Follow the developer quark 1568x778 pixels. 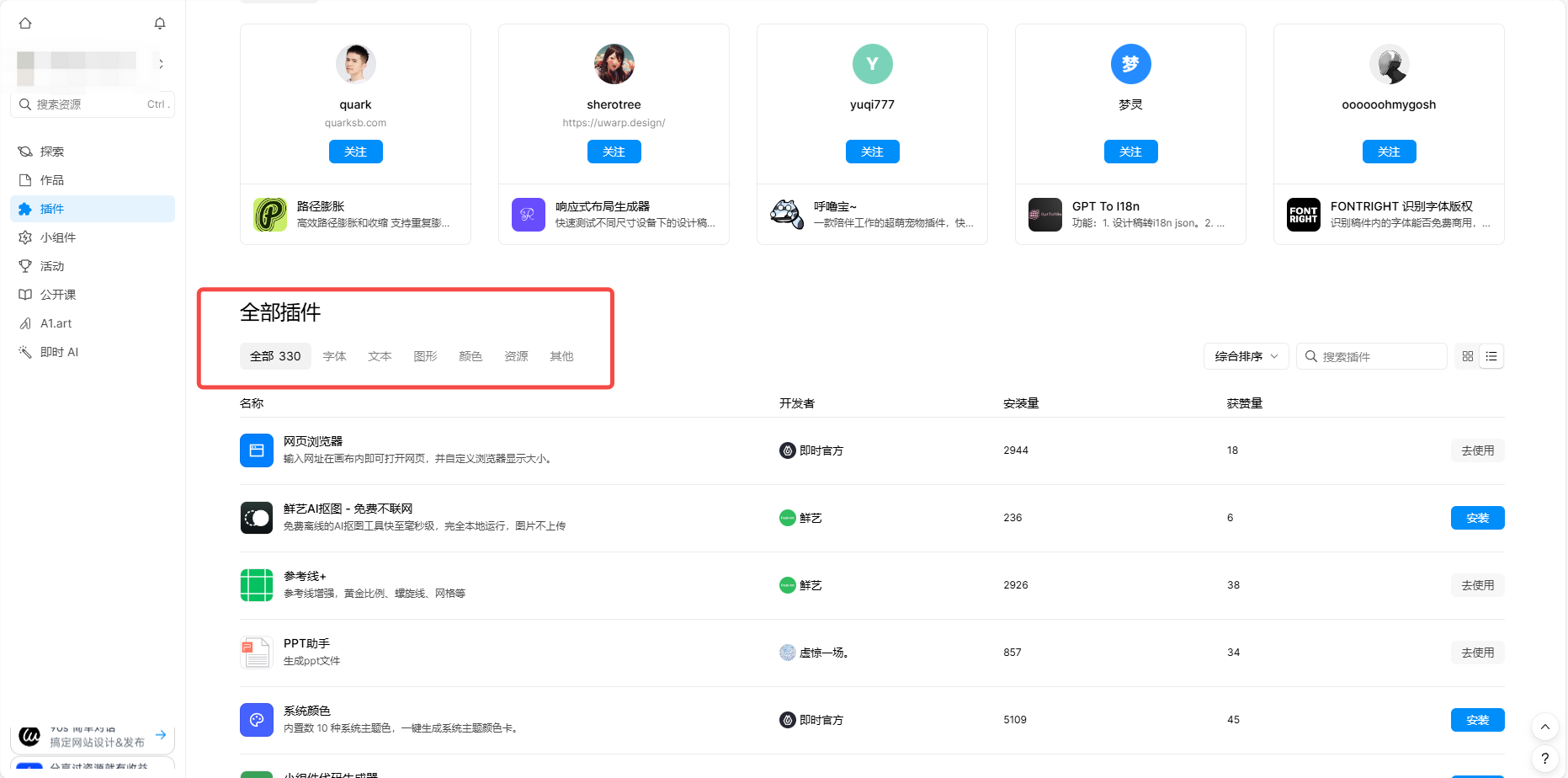pyautogui.click(x=355, y=152)
